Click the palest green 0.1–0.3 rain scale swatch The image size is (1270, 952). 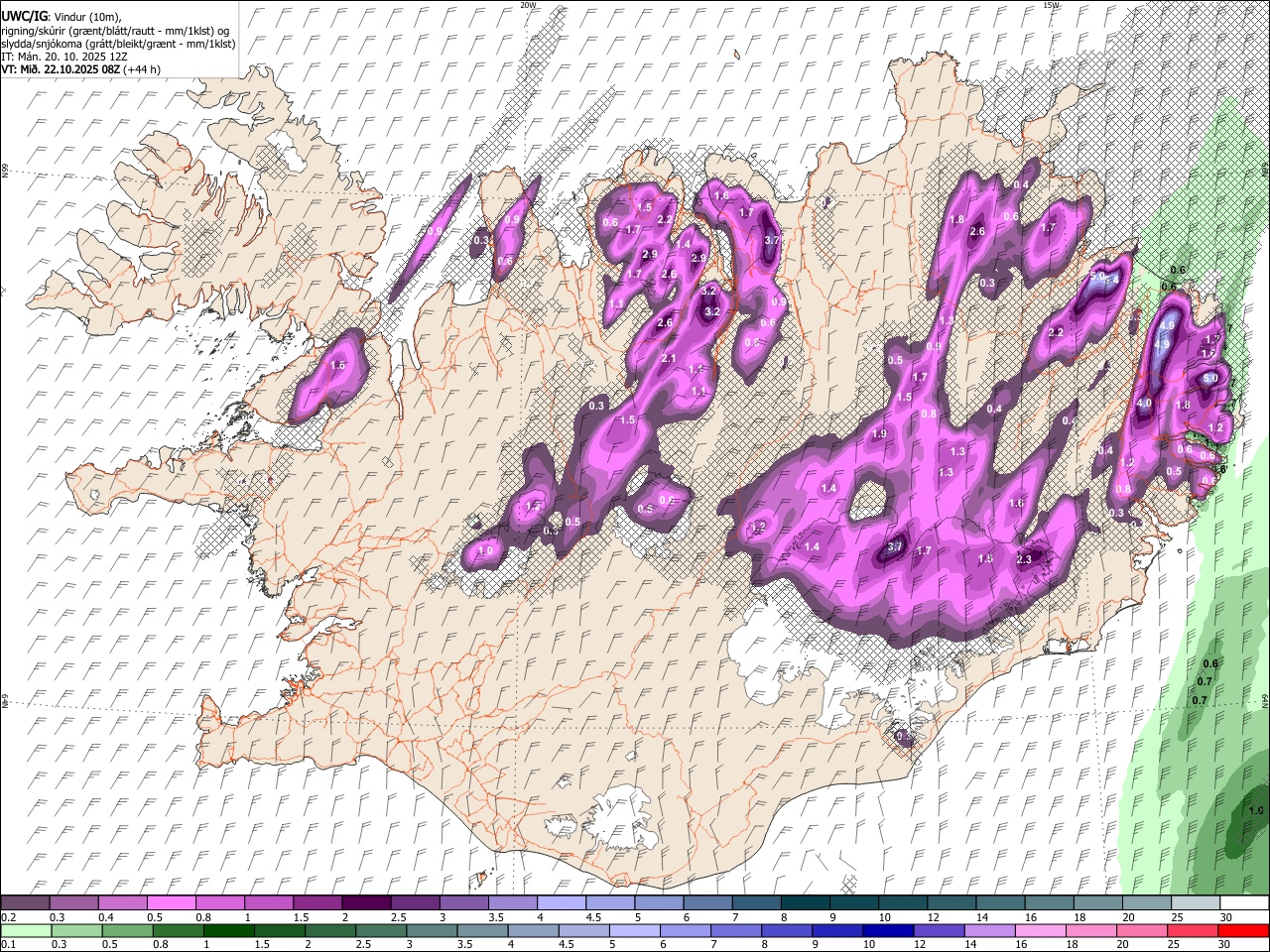[26, 930]
